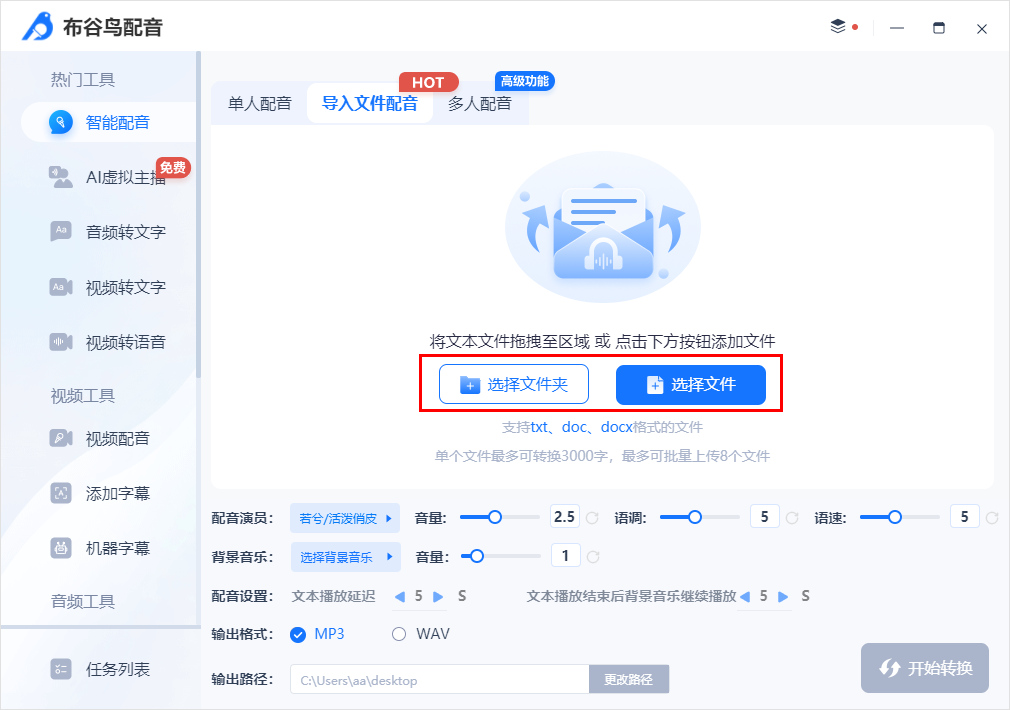
Task: Reset 语调 value with refresh icon
Action: click(x=792, y=517)
